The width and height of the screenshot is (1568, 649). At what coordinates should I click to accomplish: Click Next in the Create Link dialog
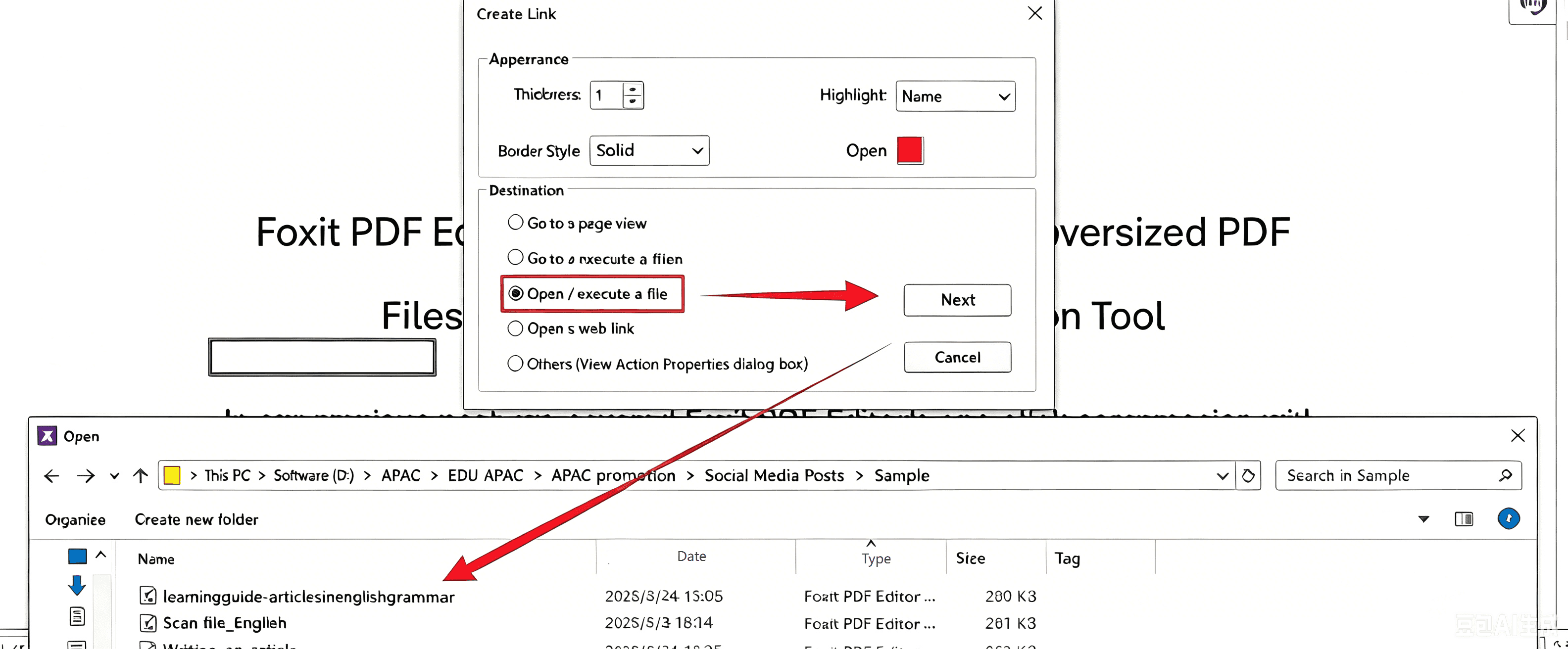(x=957, y=300)
